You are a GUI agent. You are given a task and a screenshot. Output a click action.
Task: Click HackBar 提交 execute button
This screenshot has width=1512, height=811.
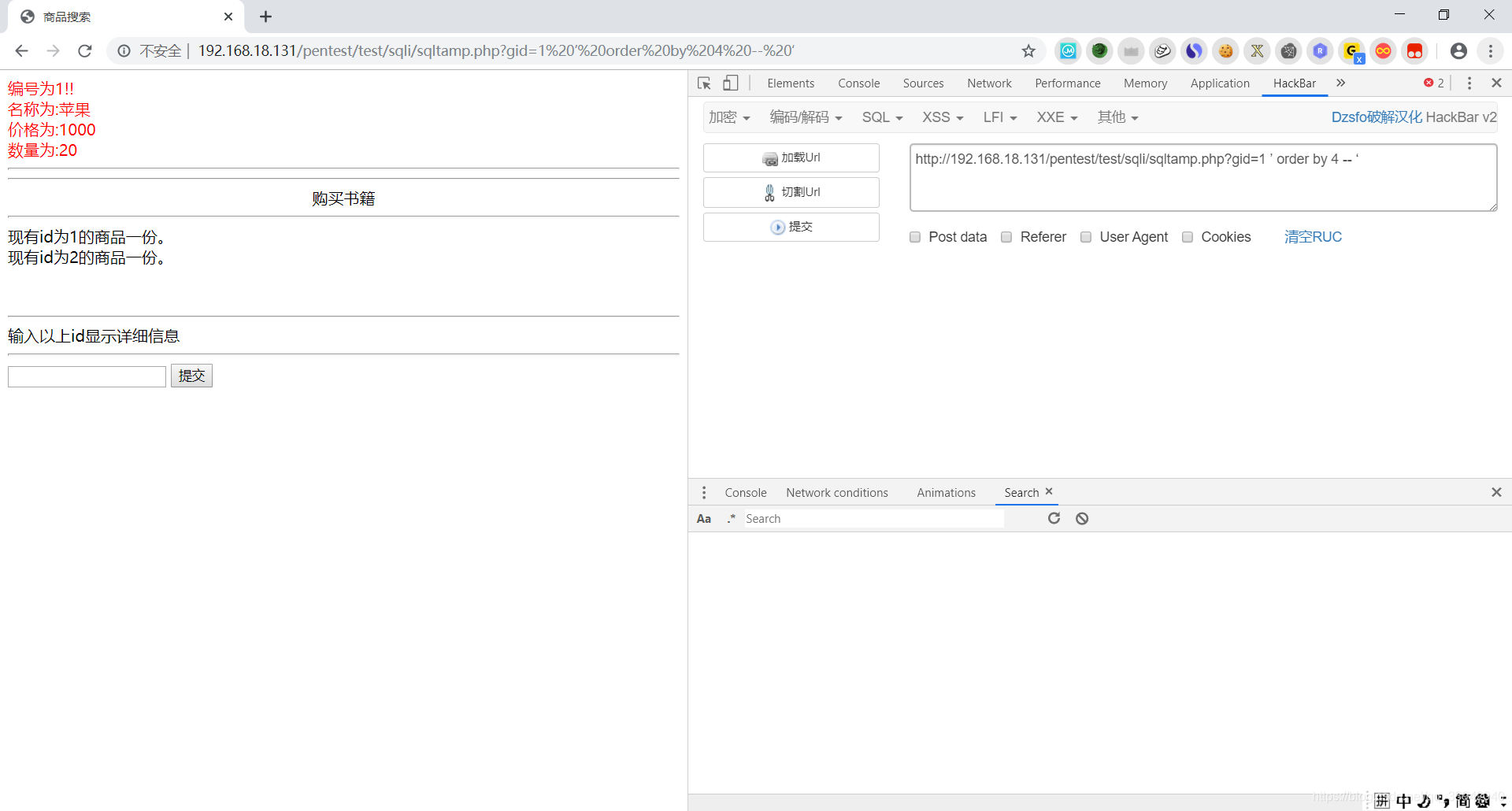[791, 227]
